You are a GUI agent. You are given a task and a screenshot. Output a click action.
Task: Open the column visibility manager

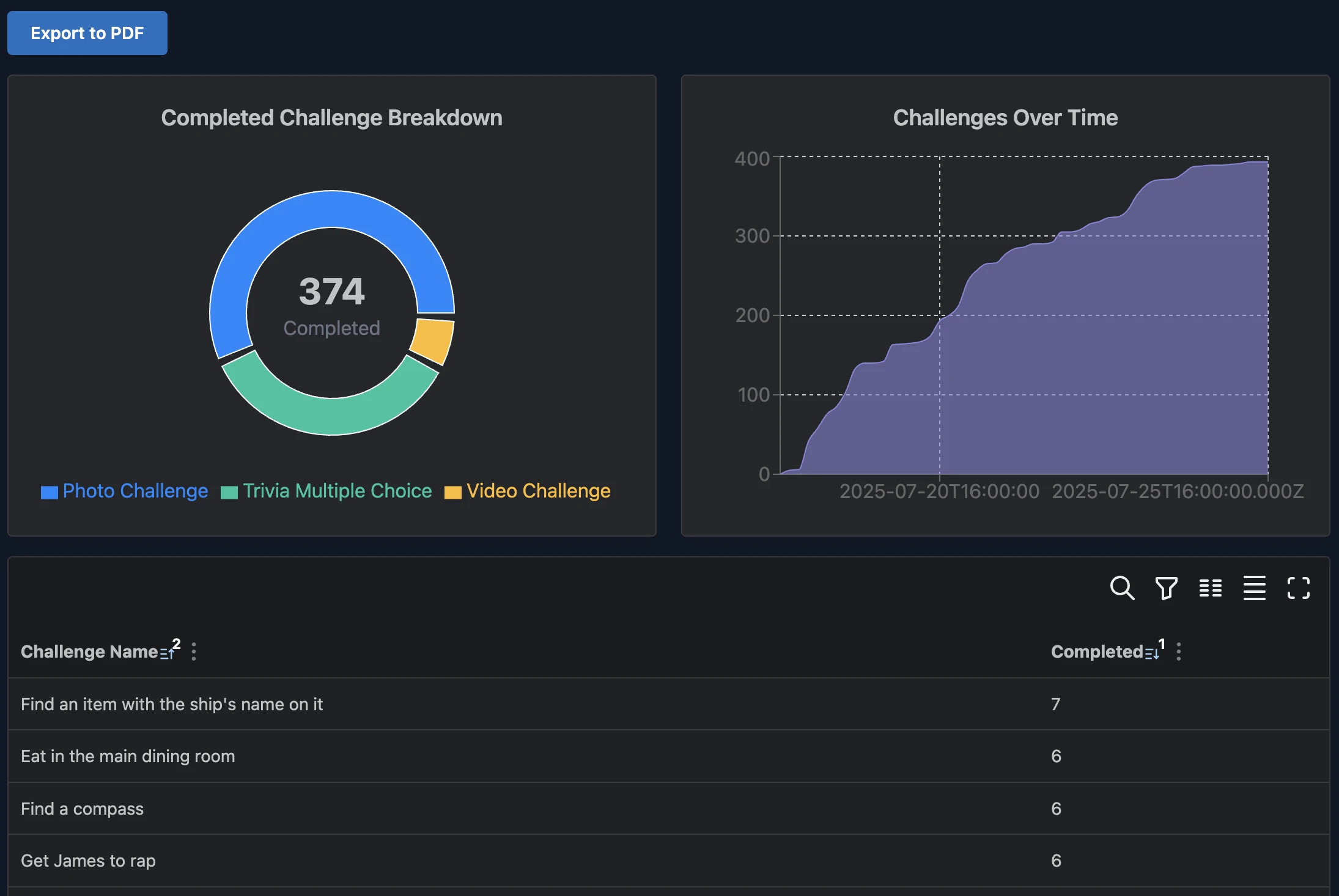pos(1209,588)
